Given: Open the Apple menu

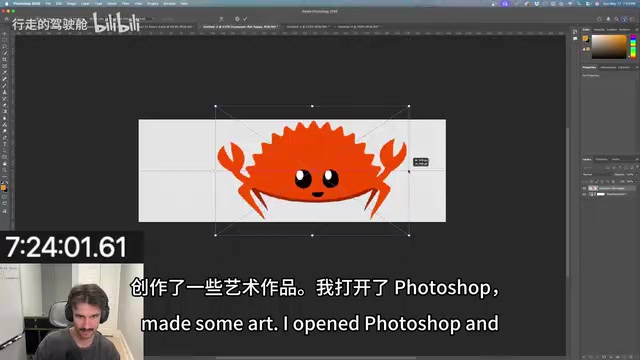Looking at the screenshot, I should (x=6, y=3).
